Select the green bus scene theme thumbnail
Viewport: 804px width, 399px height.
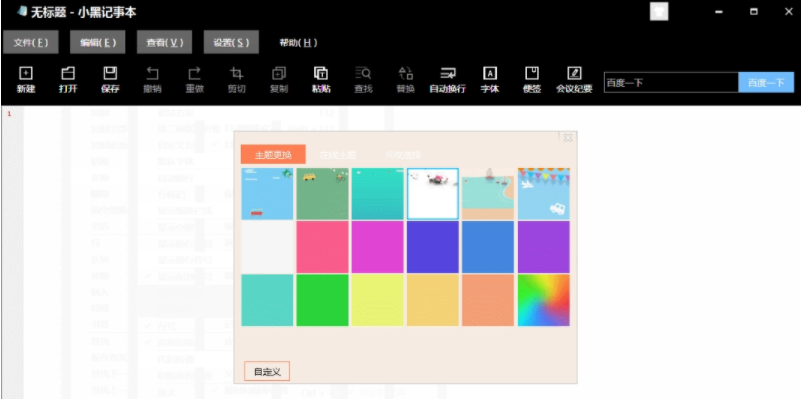pos(323,194)
